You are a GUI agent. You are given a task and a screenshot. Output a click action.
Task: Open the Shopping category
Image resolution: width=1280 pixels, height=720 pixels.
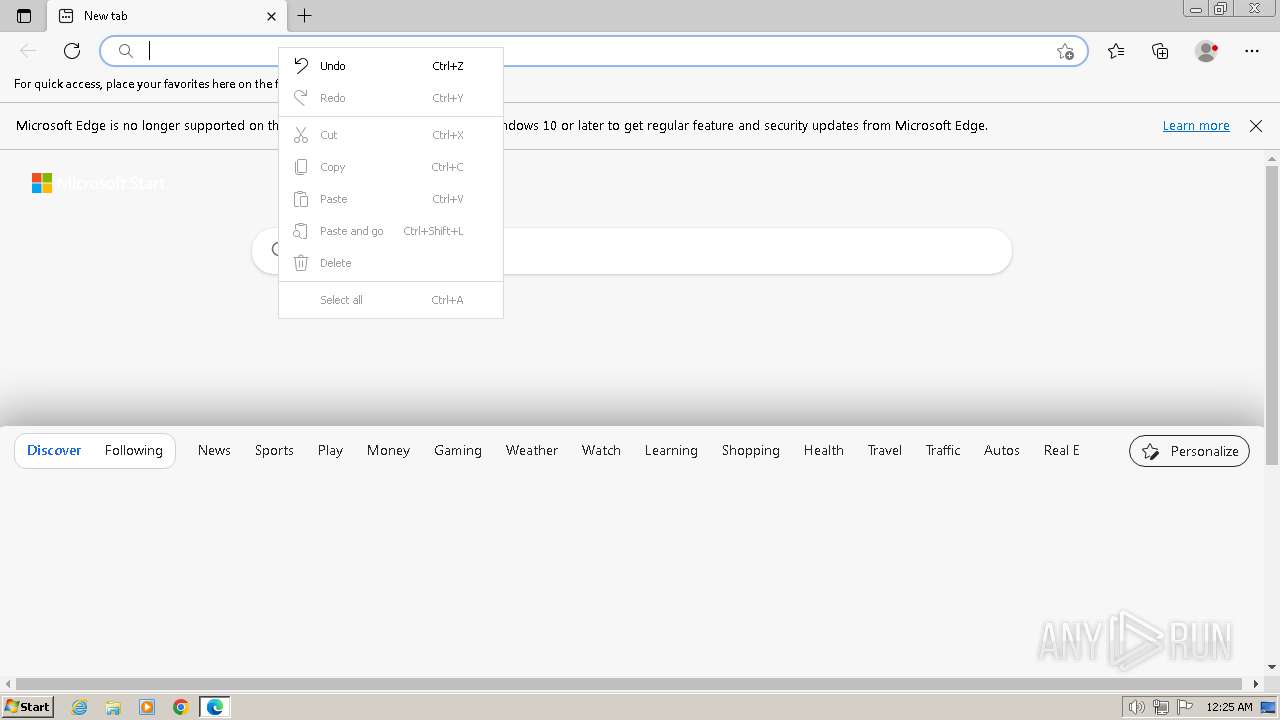click(x=751, y=451)
